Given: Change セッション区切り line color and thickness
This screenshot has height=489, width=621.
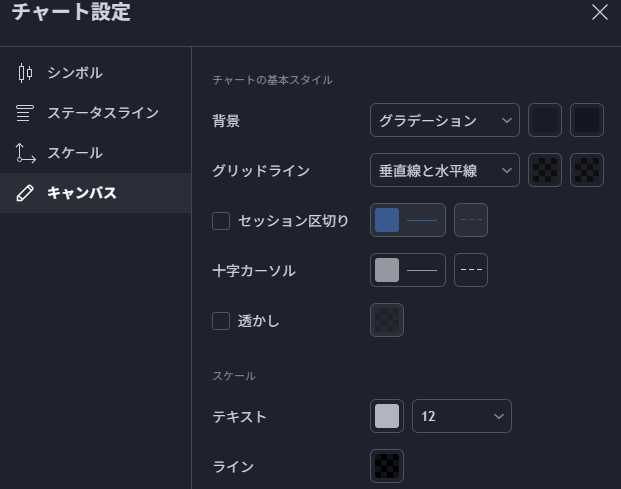Looking at the screenshot, I should tap(408, 220).
